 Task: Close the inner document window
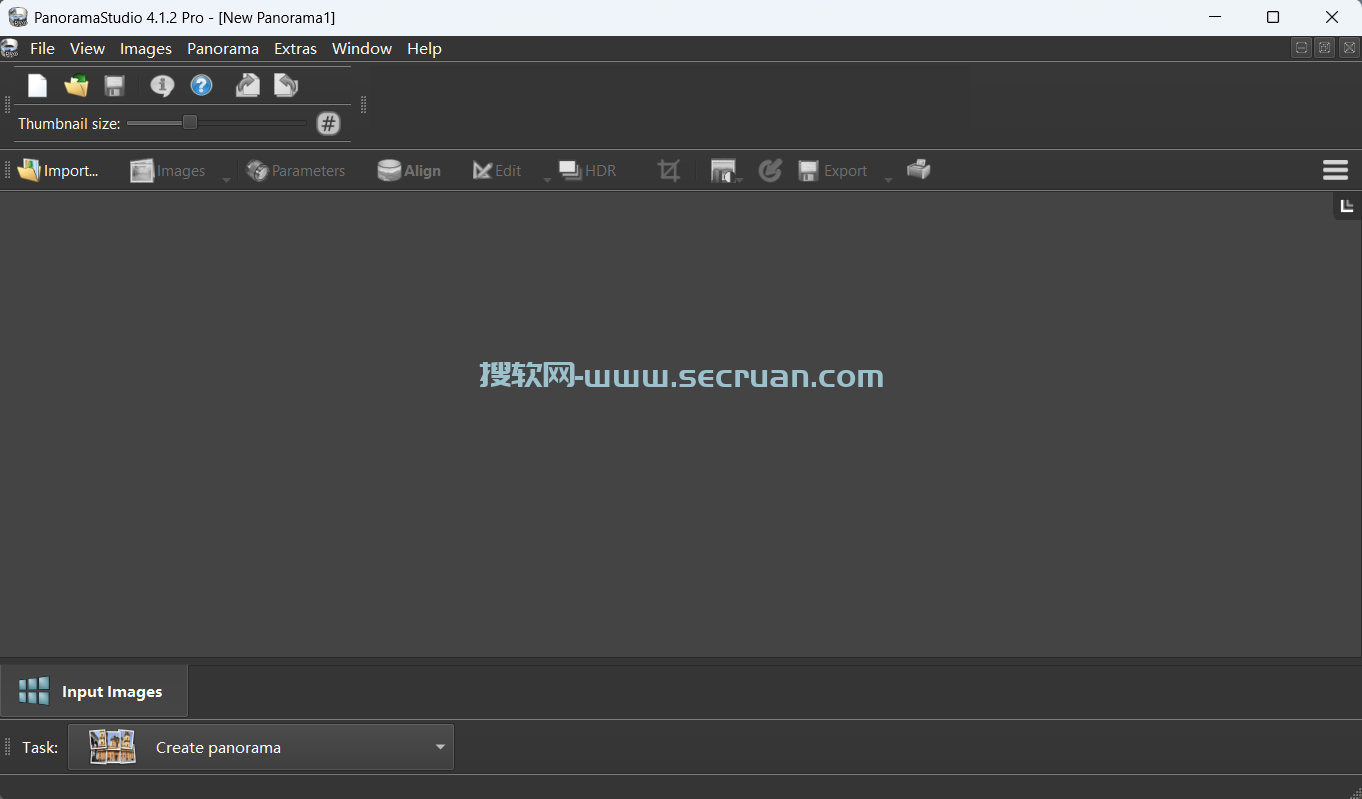pyautogui.click(x=1349, y=47)
